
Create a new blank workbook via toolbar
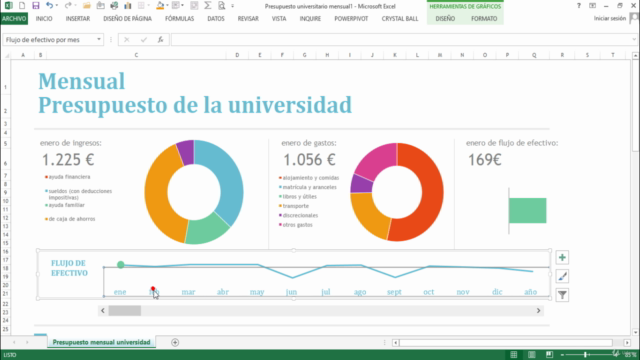[22, 6]
